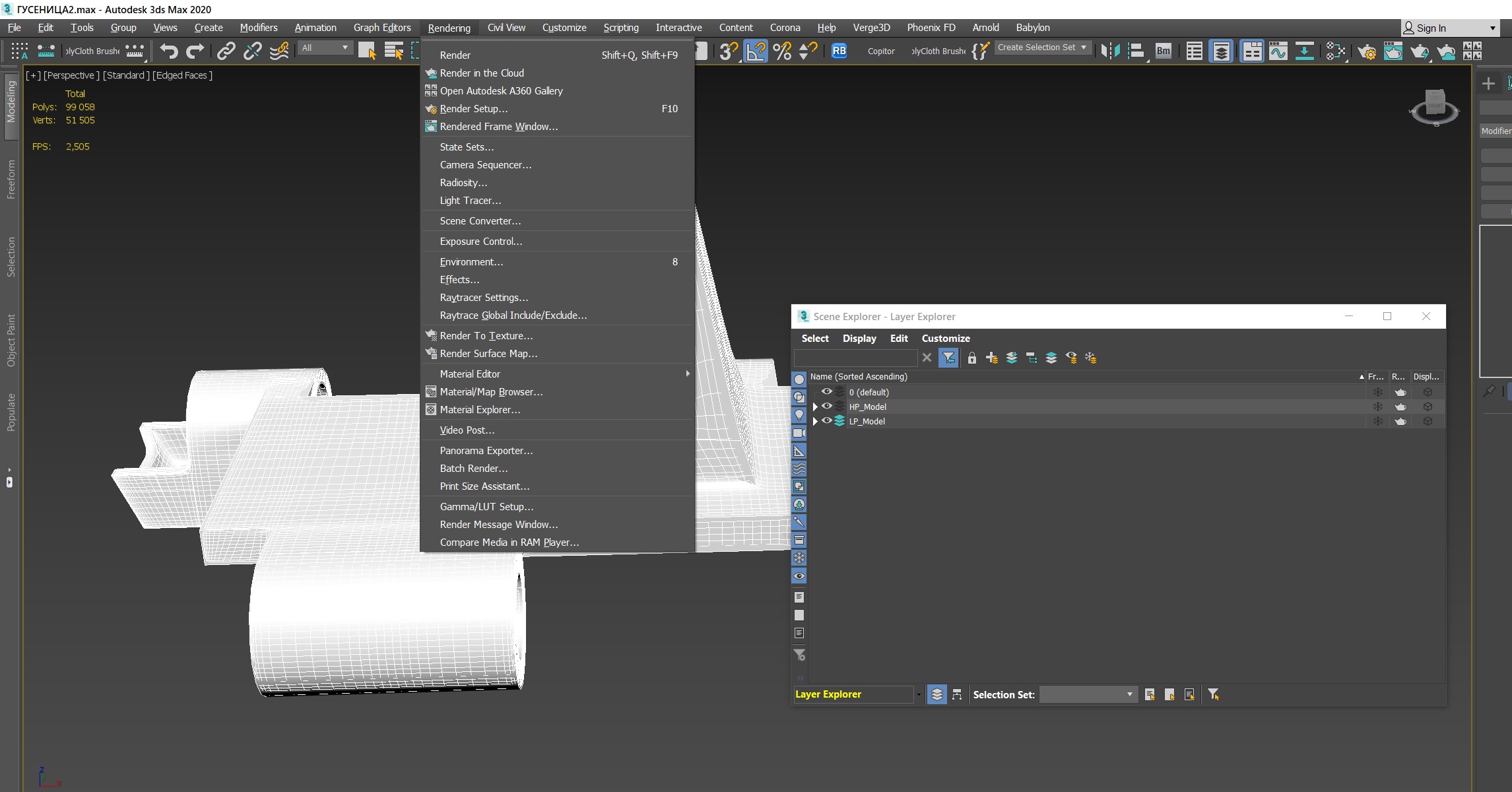The width and height of the screenshot is (1512, 792).
Task: Click the ViewCube in the viewport
Action: coord(1434,108)
